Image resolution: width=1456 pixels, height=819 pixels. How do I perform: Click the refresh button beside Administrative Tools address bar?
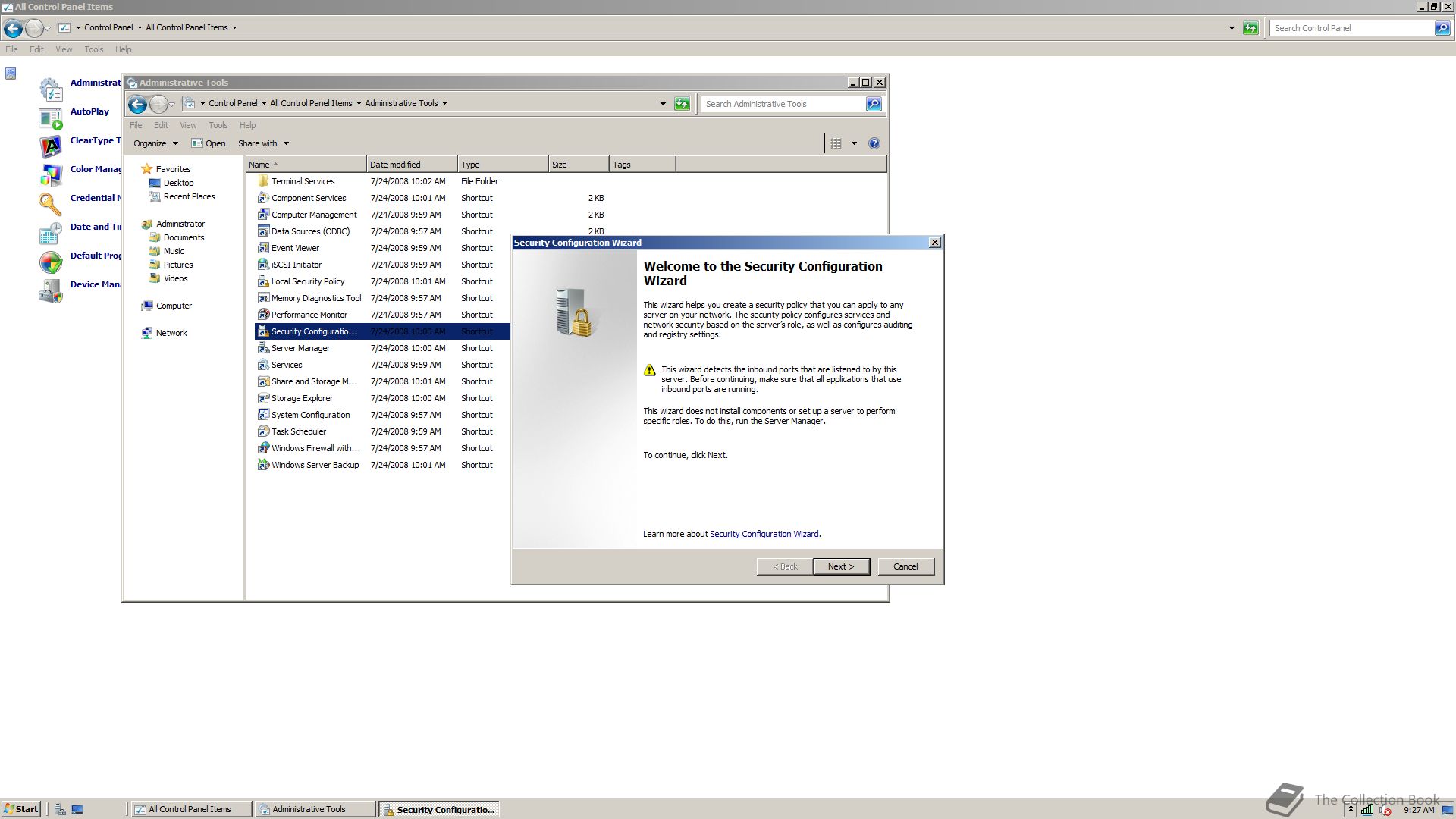(x=682, y=104)
